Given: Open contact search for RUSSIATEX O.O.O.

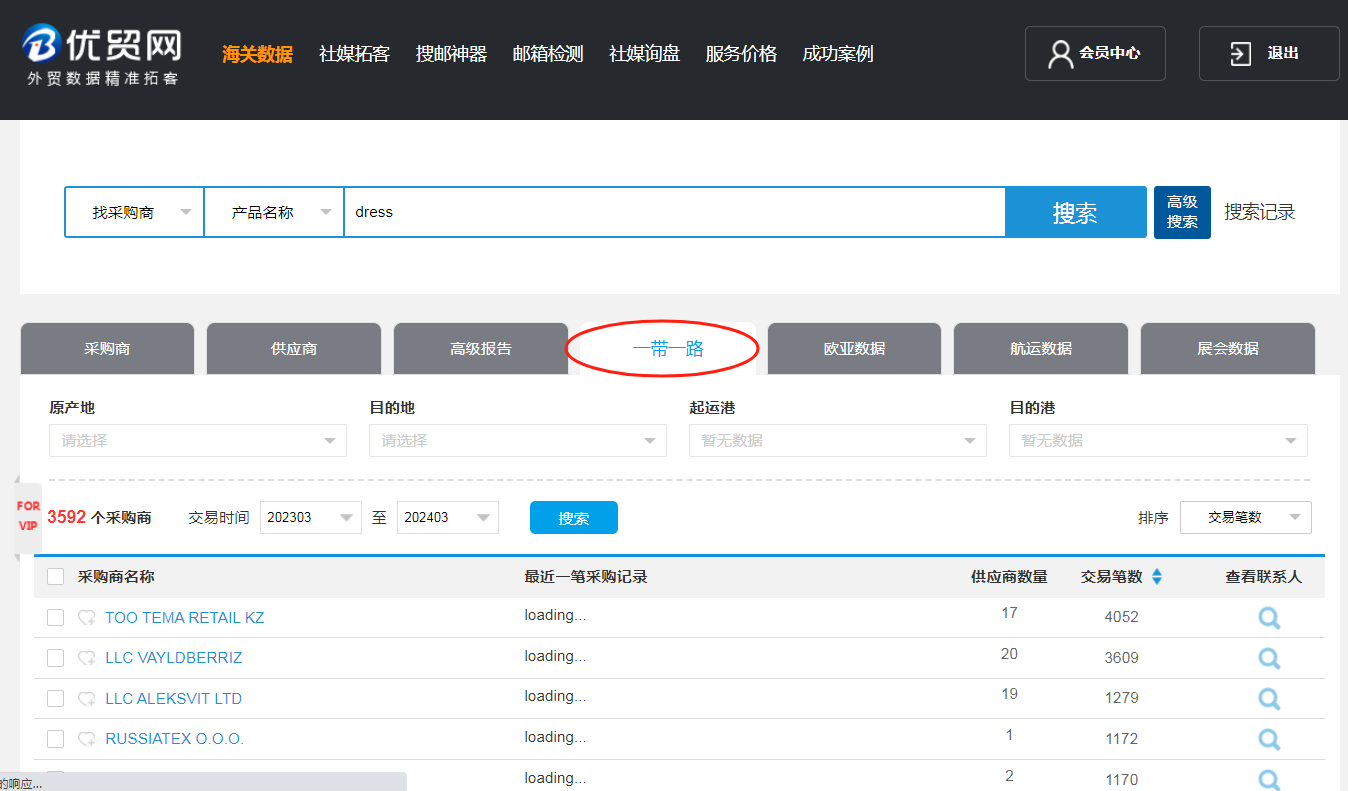Looking at the screenshot, I should (1269, 739).
